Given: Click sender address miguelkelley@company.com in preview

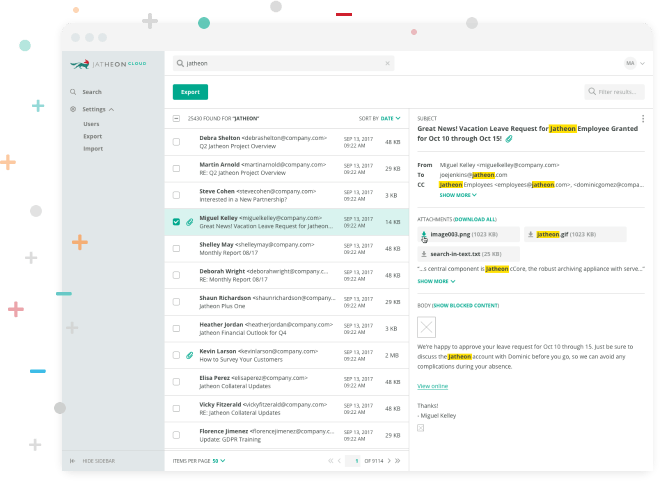Looking at the screenshot, I should point(518,165).
